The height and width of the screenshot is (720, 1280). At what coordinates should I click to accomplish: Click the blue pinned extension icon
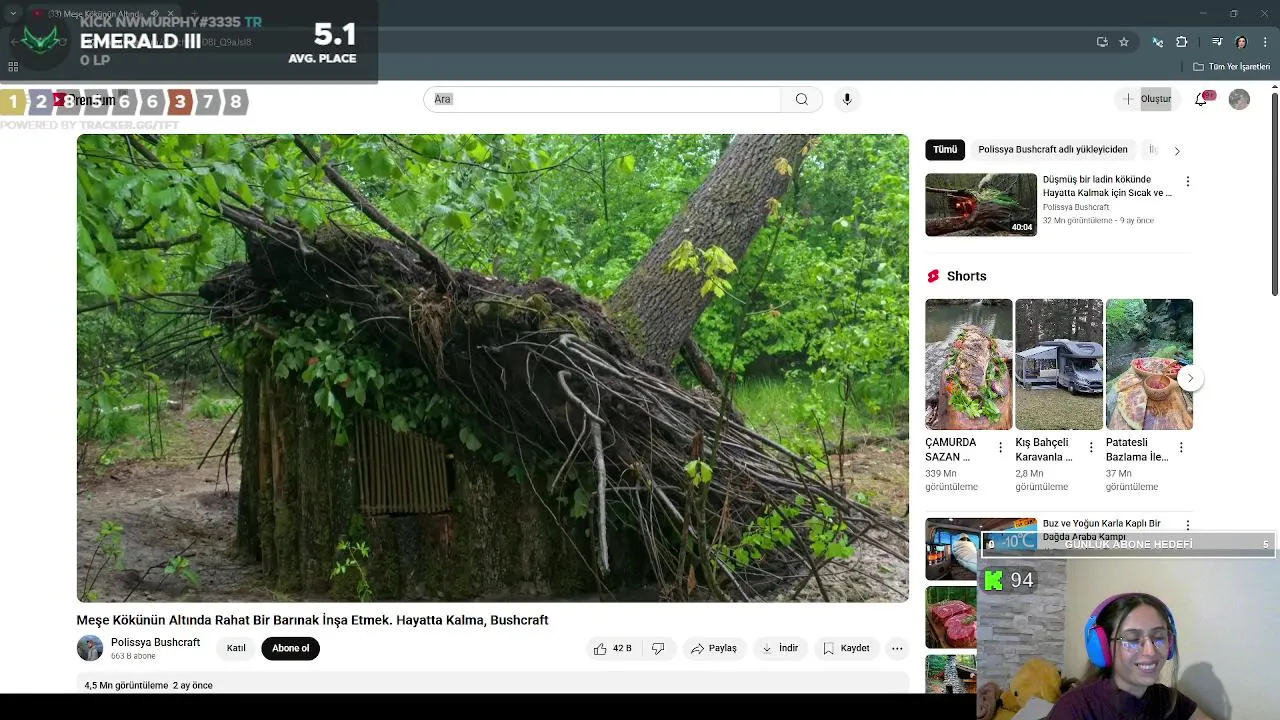click(1158, 42)
